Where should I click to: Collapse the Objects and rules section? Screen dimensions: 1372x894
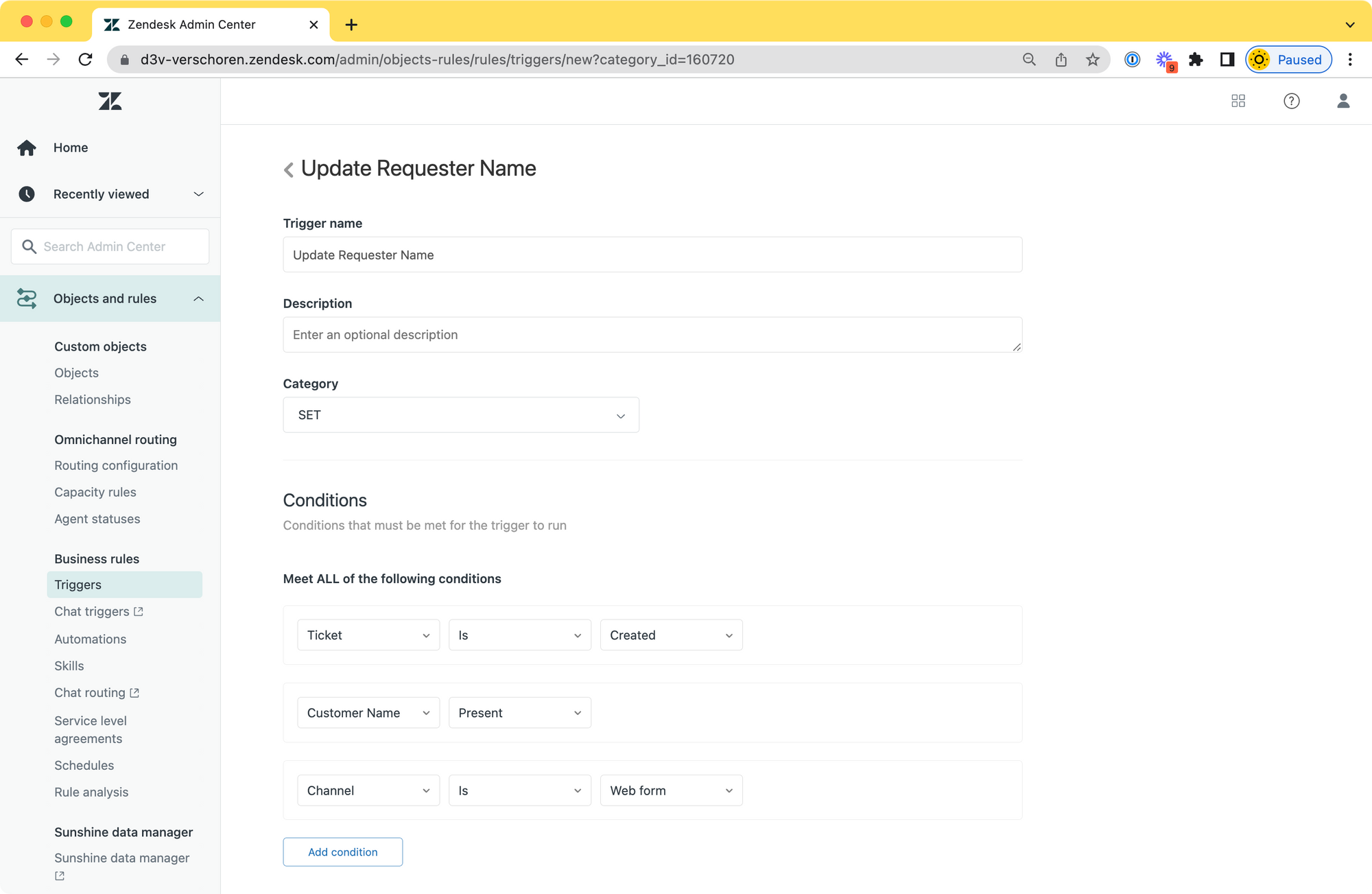pos(198,298)
